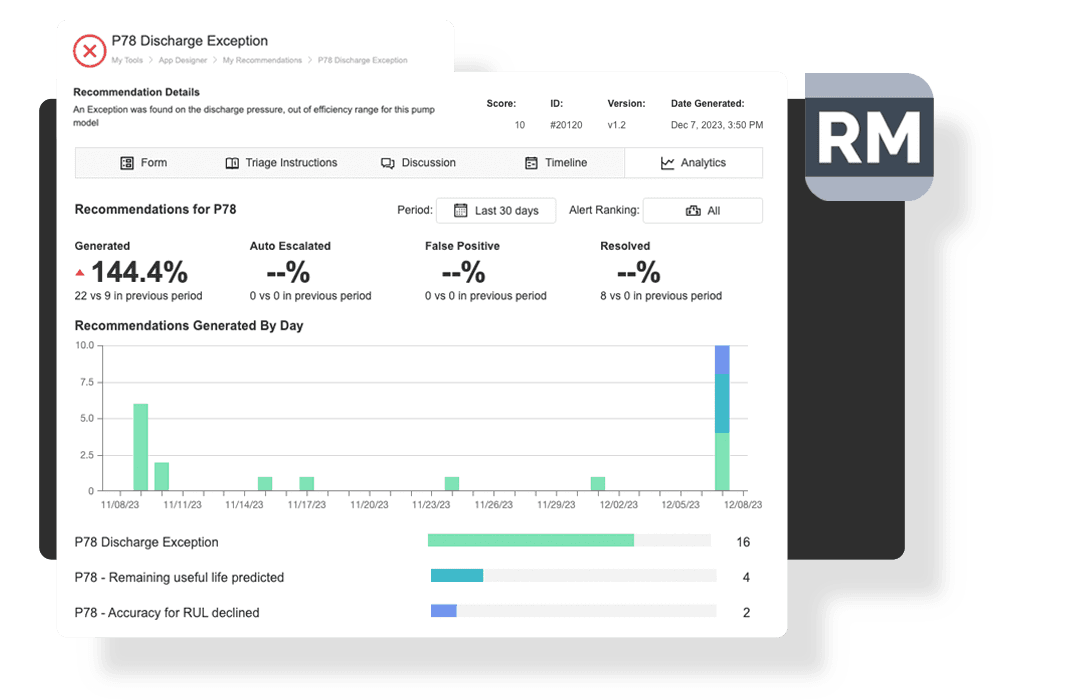Click the RM logo badge
1077x700 pixels.
click(x=869, y=137)
